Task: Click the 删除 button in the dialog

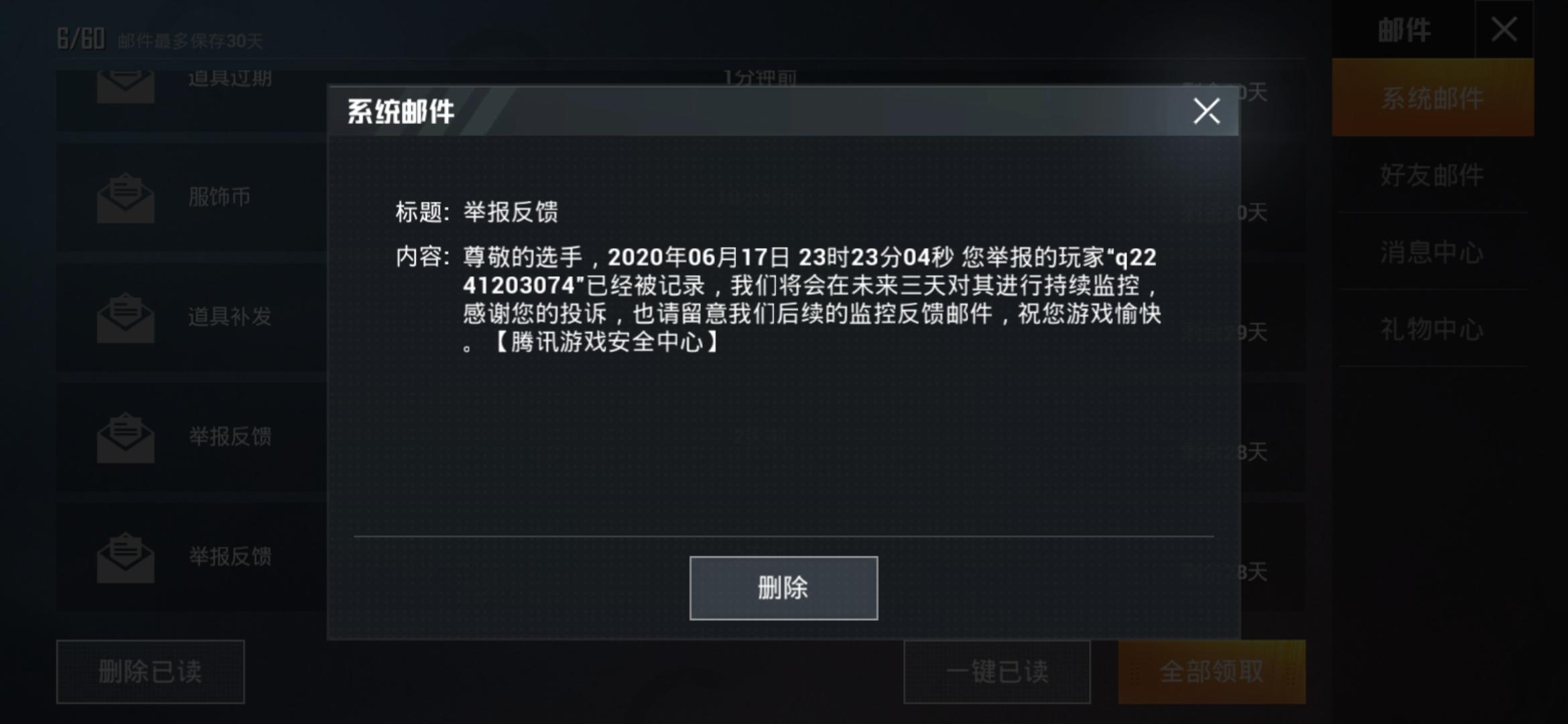Action: (x=783, y=588)
